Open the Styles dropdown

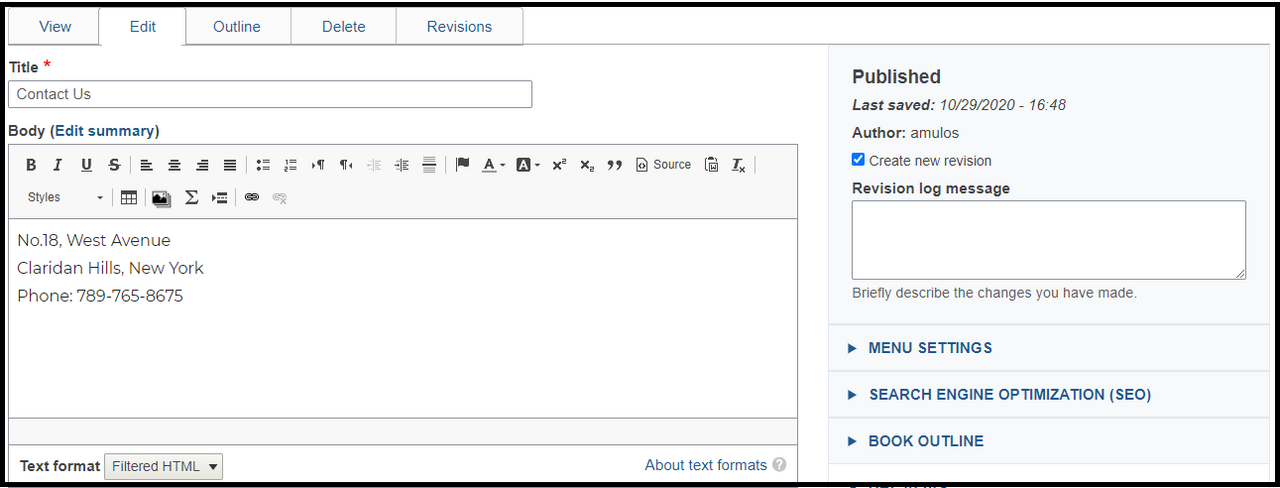coord(65,198)
